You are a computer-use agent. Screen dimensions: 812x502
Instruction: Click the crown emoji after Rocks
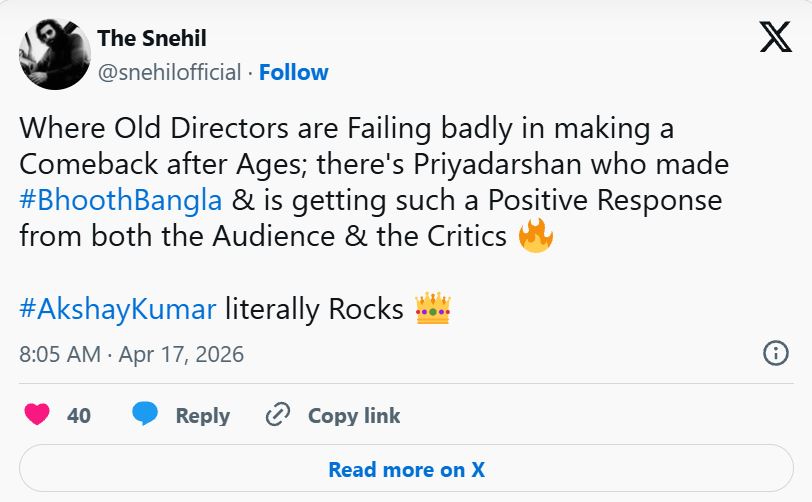[432, 310]
